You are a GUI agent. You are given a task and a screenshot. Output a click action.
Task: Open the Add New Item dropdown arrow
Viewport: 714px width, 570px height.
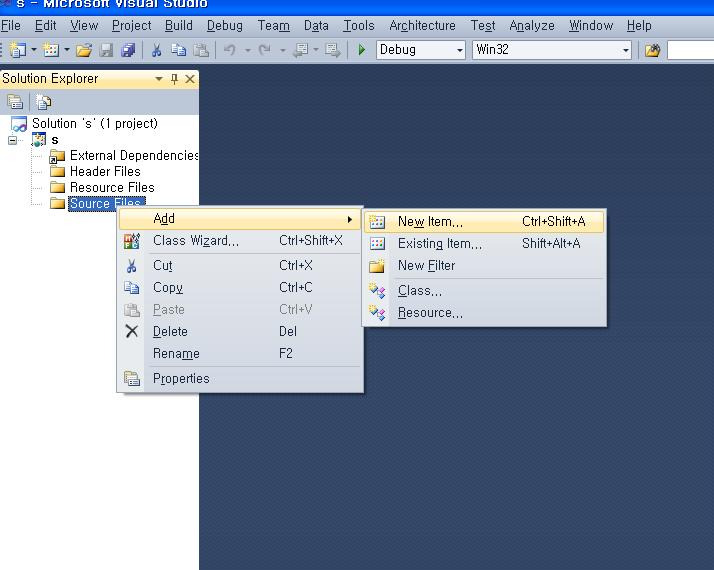coord(67,50)
